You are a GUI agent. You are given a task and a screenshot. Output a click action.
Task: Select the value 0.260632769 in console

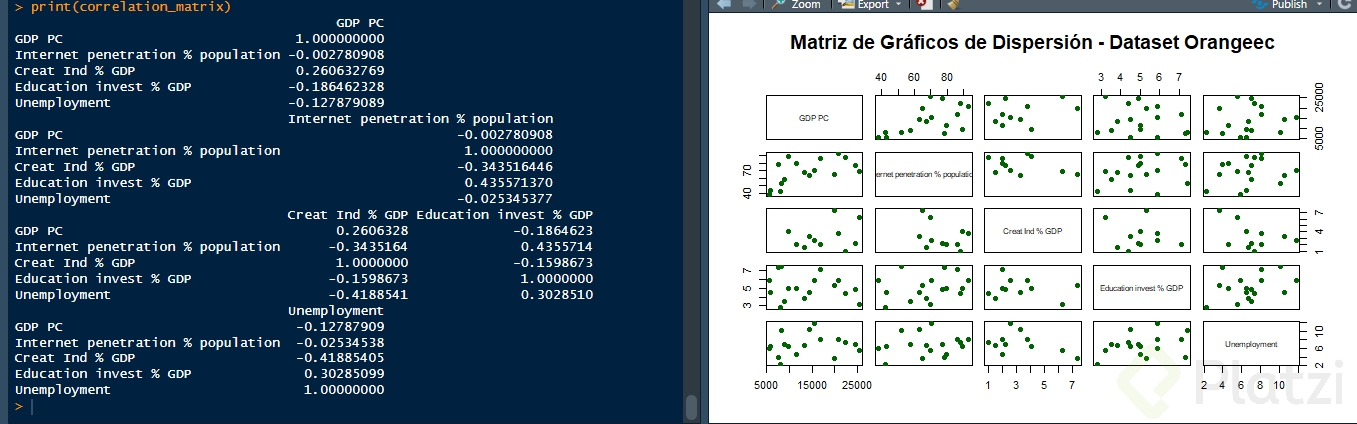click(340, 71)
